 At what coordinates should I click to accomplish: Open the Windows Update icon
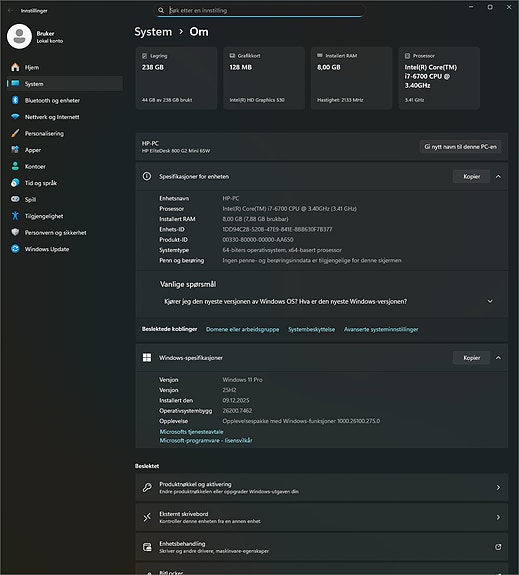tap(15, 249)
